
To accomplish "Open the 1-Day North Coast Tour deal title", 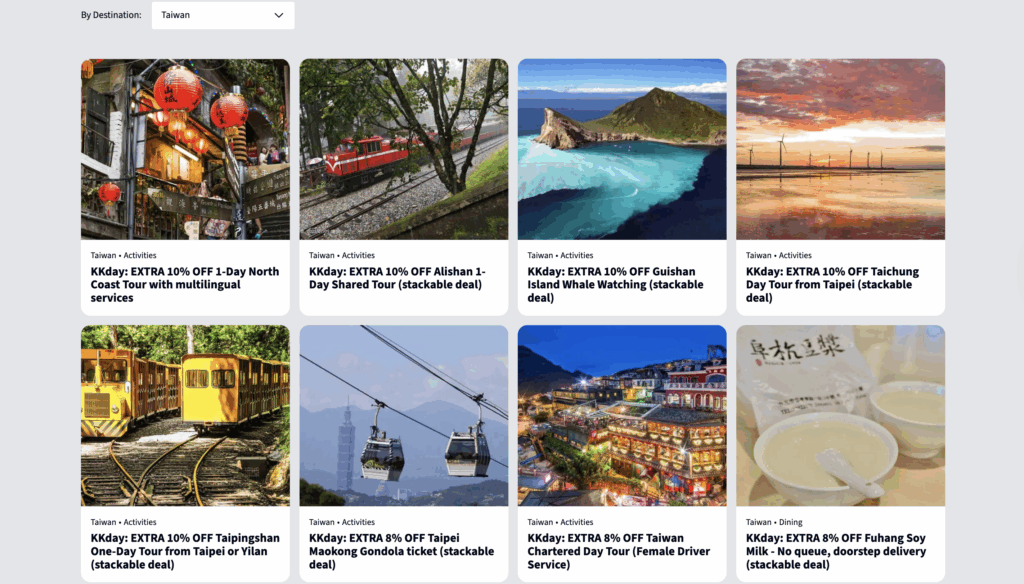I will (185, 285).
